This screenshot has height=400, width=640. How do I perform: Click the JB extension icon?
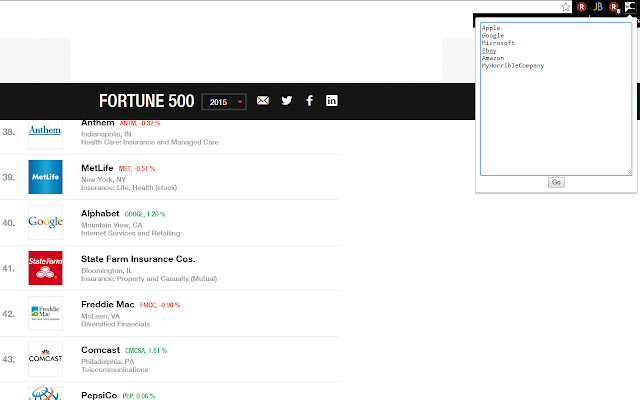pyautogui.click(x=598, y=7)
